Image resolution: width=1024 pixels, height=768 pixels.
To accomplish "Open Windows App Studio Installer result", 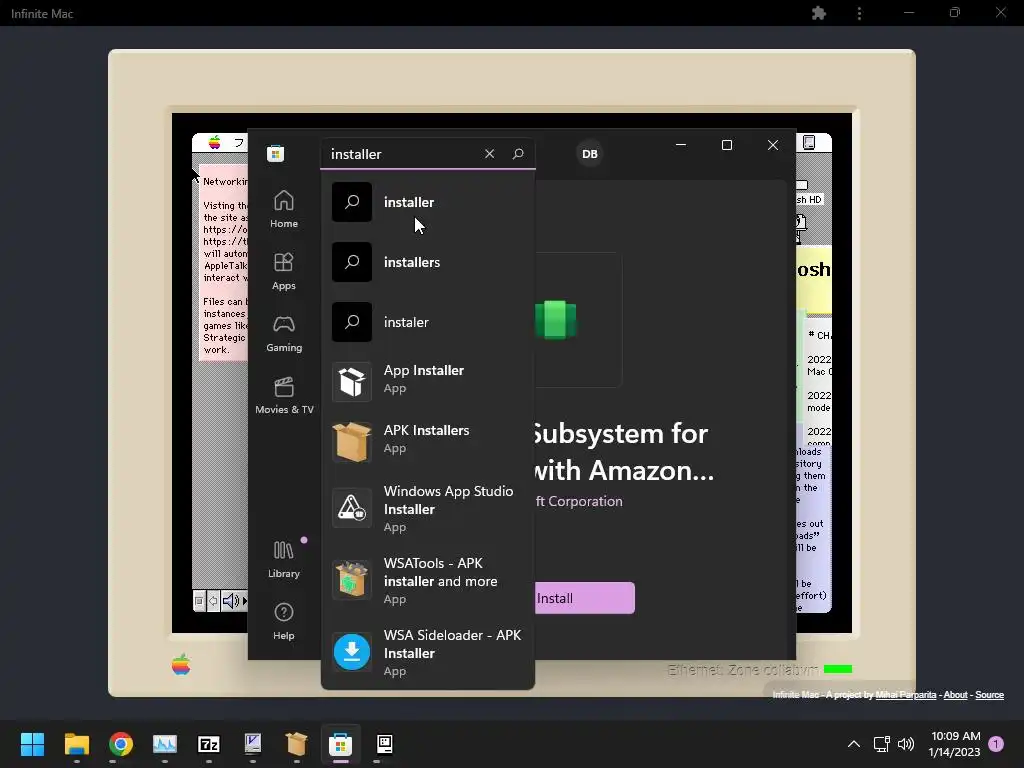I will 428,509.
